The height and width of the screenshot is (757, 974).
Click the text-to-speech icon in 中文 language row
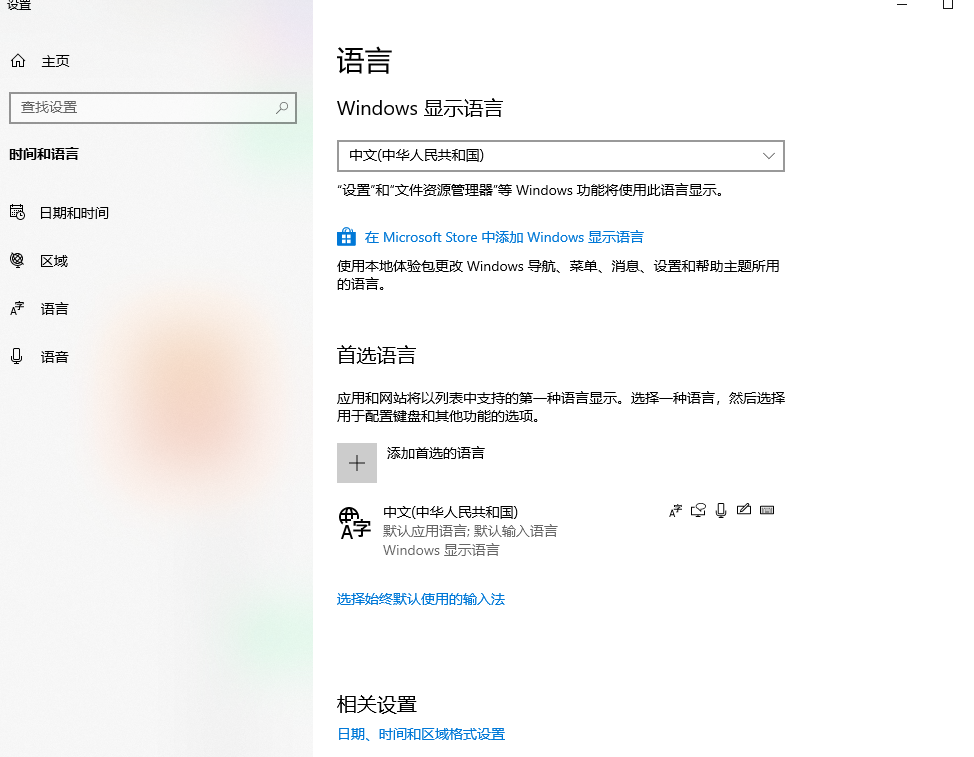pos(699,510)
